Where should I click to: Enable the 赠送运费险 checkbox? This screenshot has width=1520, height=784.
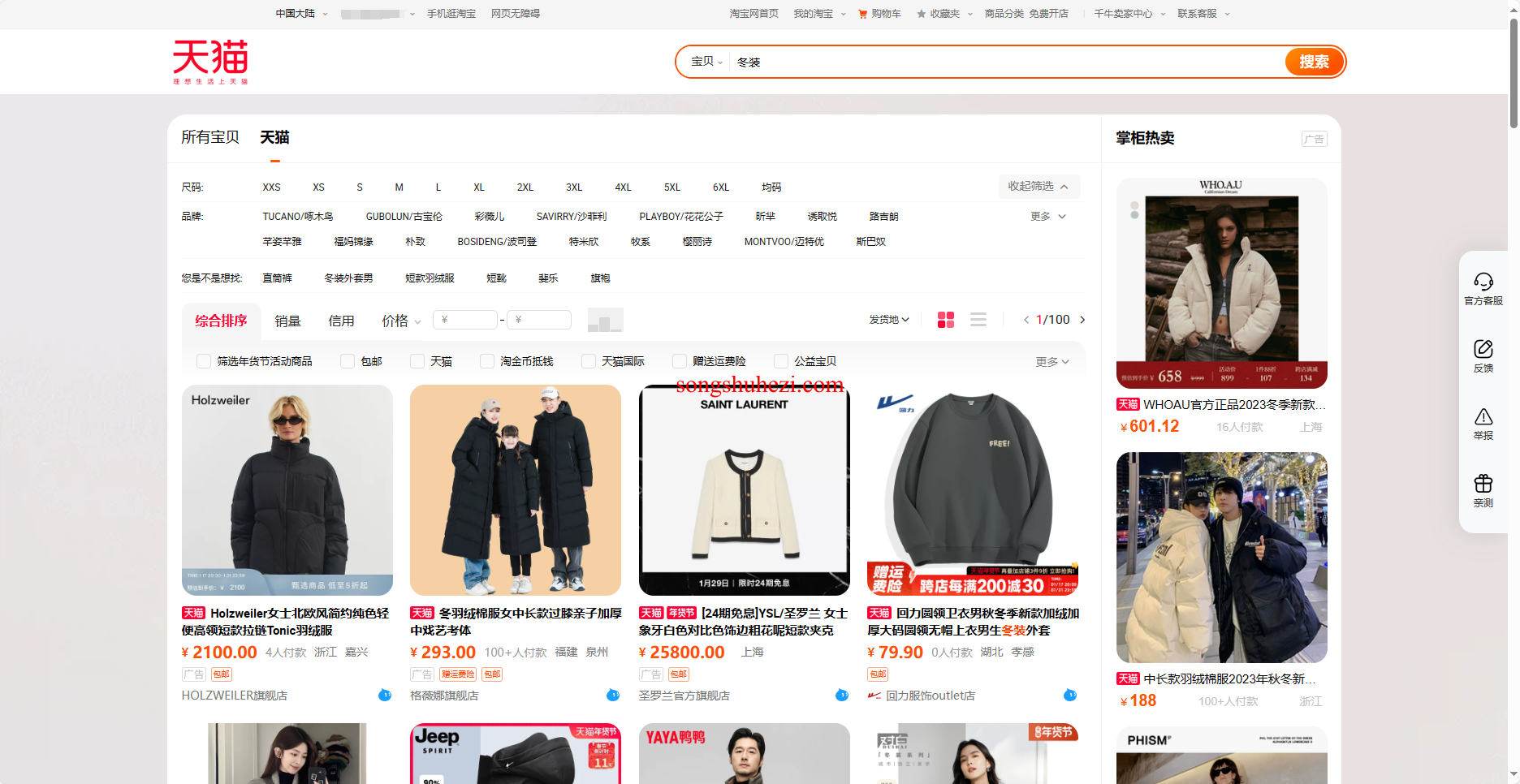pyautogui.click(x=680, y=361)
